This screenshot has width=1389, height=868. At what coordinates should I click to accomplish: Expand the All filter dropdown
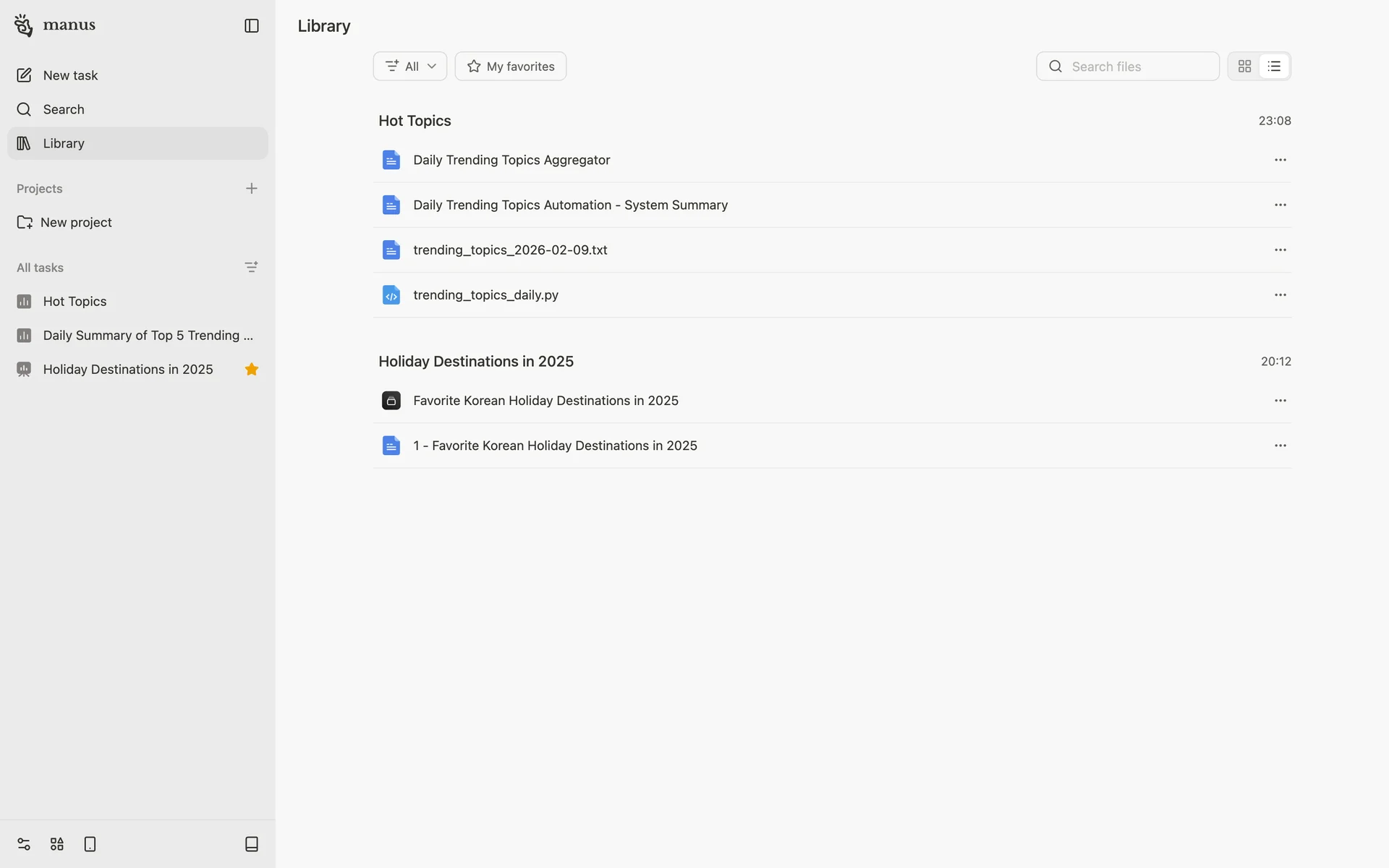tap(409, 67)
